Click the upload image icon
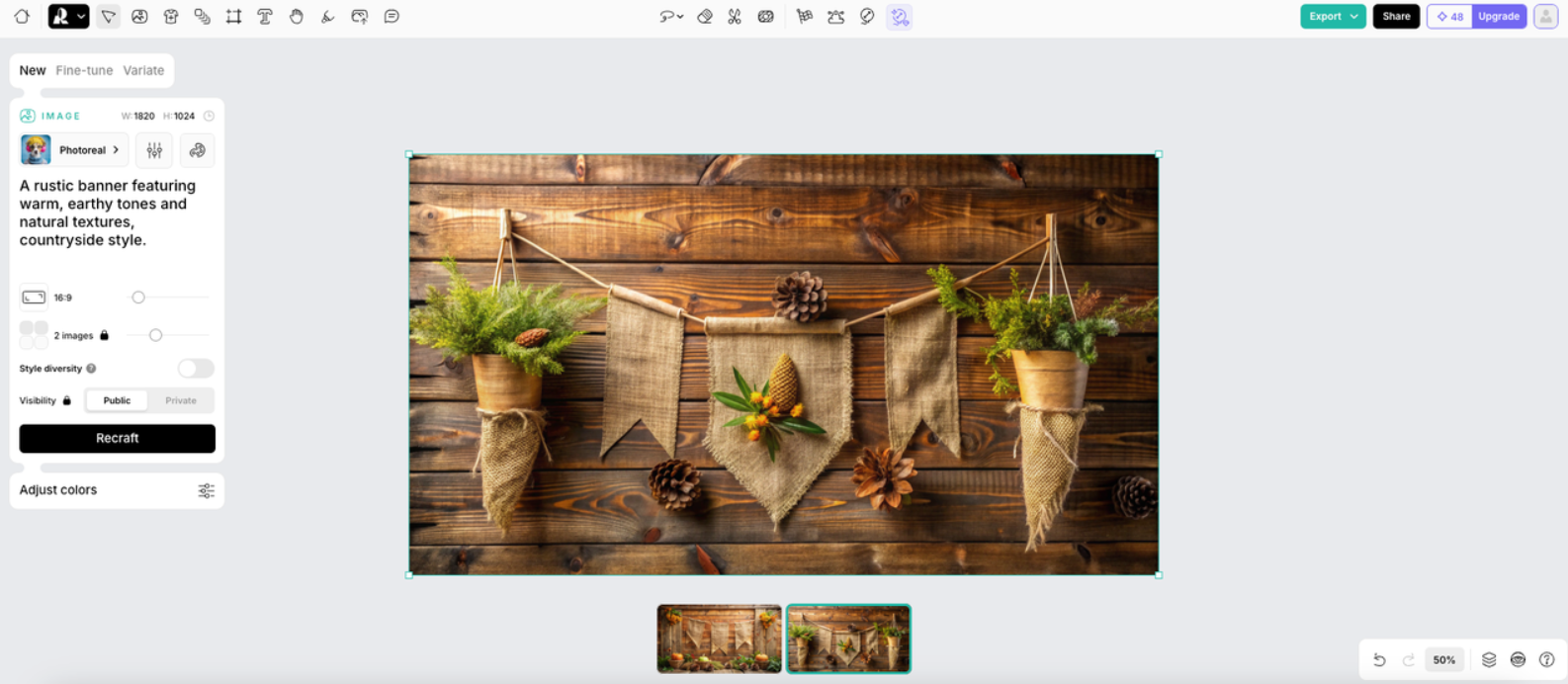The image size is (1568, 684). [360, 16]
